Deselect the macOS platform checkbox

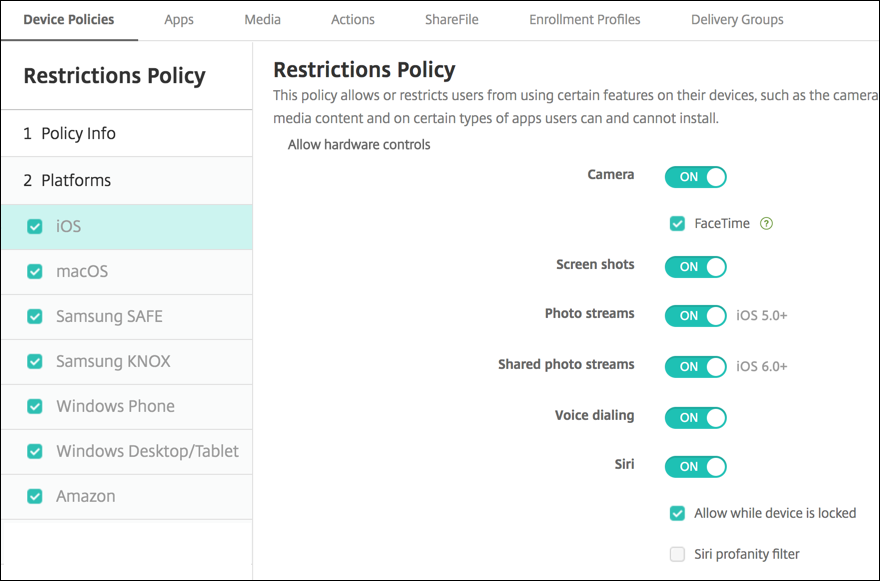tap(35, 272)
